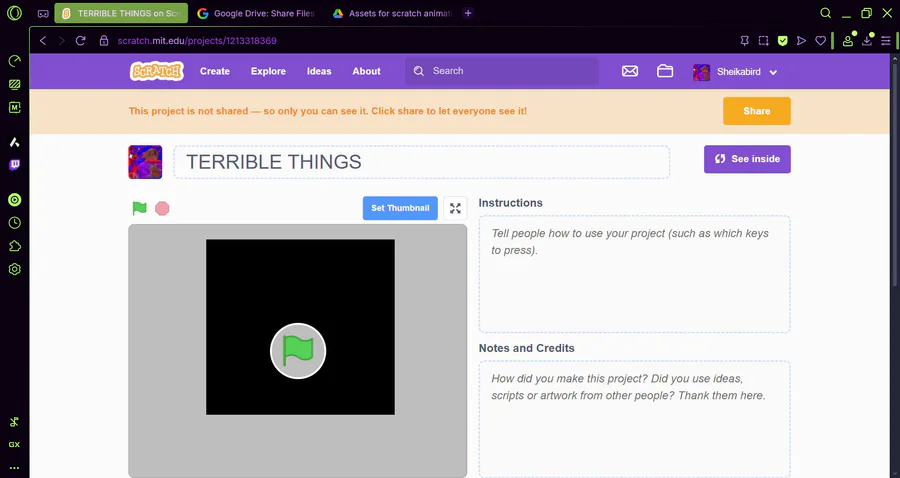Click the orange Share button
Screen dimensions: 900x478
click(757, 111)
